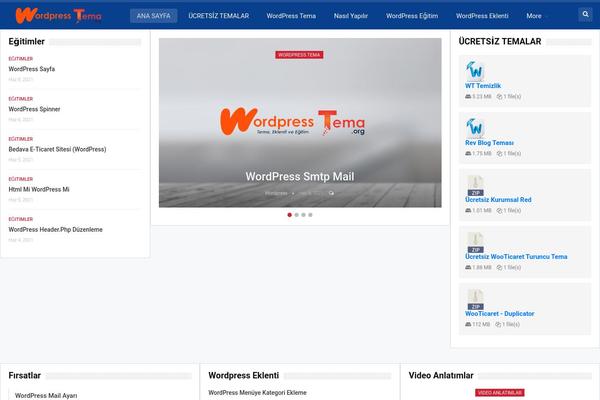
Task: Click ZIP icon for Ücretsiz WooTicaret Turuncu Tema
Action: click(x=475, y=243)
